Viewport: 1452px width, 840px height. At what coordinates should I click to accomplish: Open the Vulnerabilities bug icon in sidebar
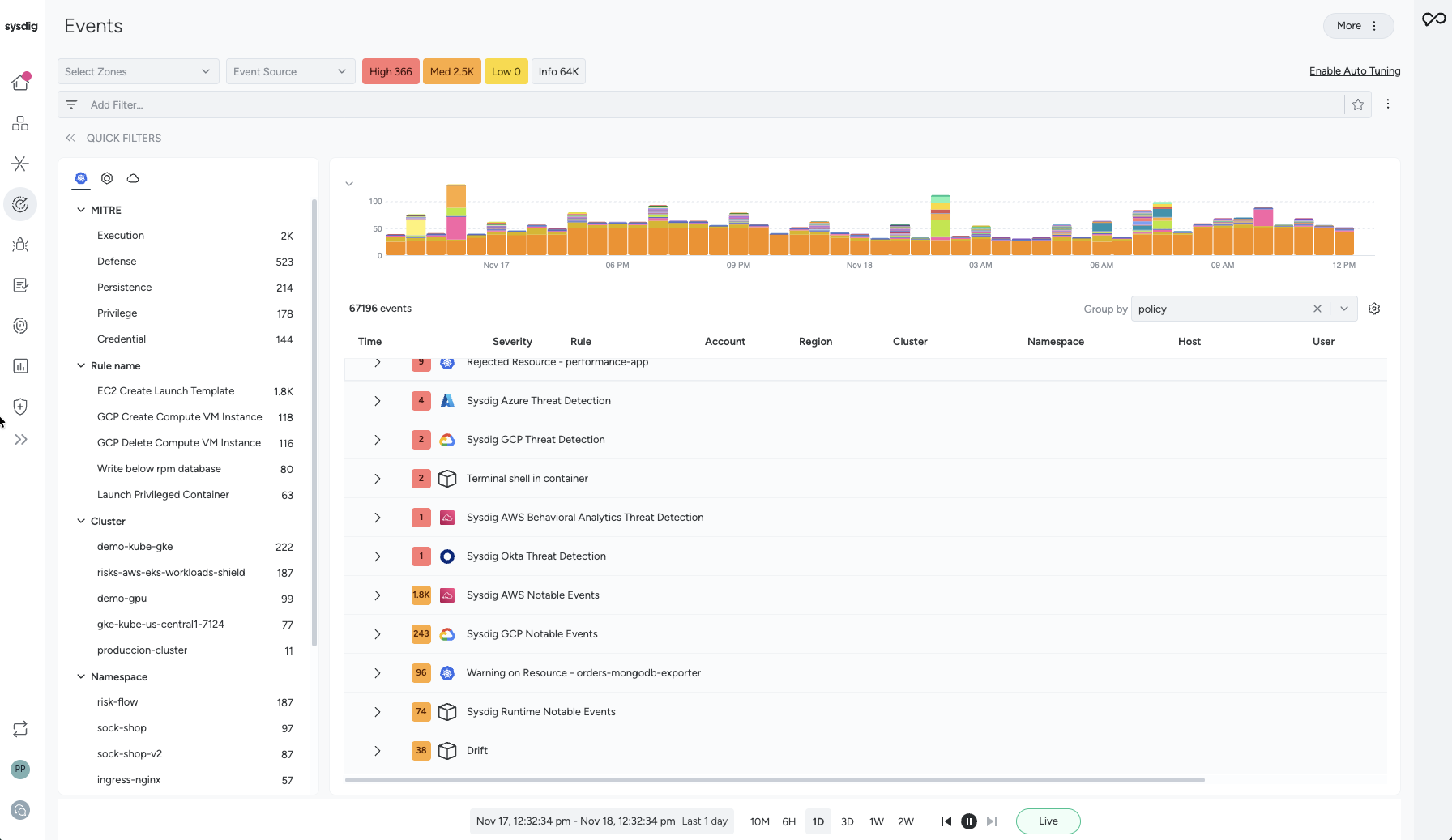(x=20, y=245)
